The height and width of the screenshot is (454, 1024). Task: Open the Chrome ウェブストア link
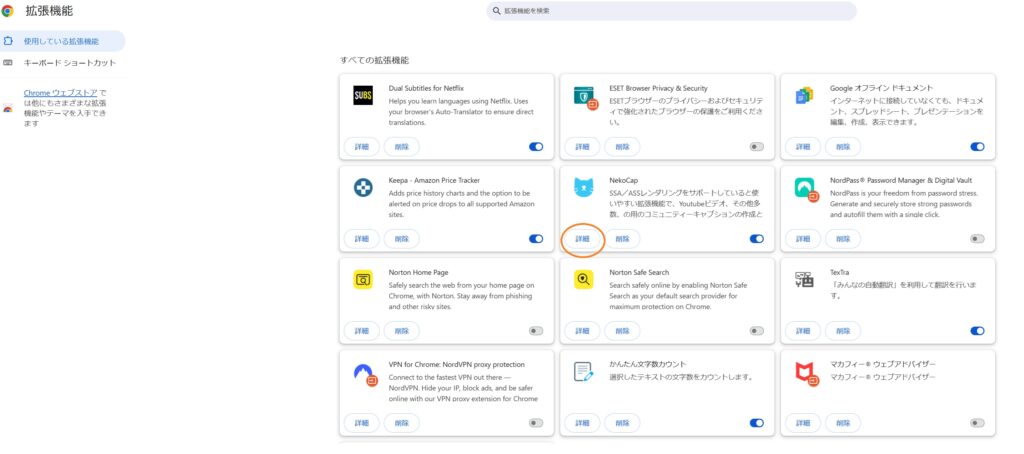click(x=61, y=93)
